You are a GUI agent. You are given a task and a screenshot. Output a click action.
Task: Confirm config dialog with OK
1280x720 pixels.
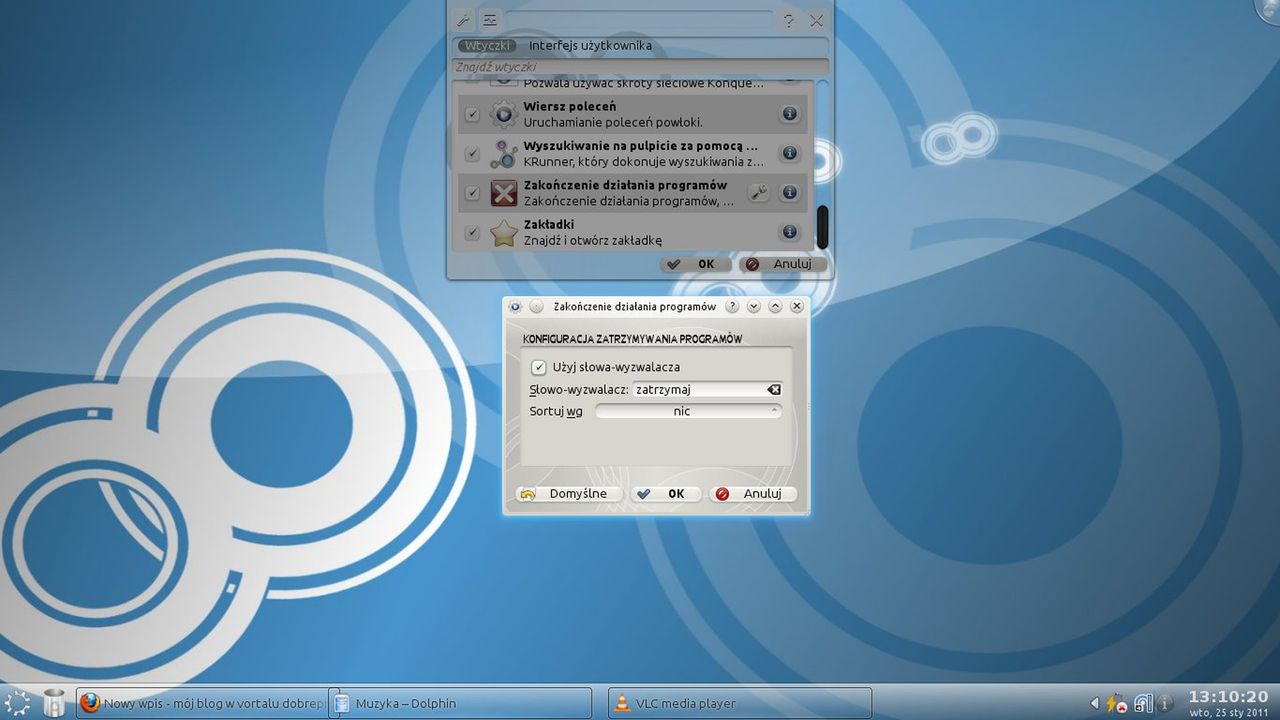666,494
